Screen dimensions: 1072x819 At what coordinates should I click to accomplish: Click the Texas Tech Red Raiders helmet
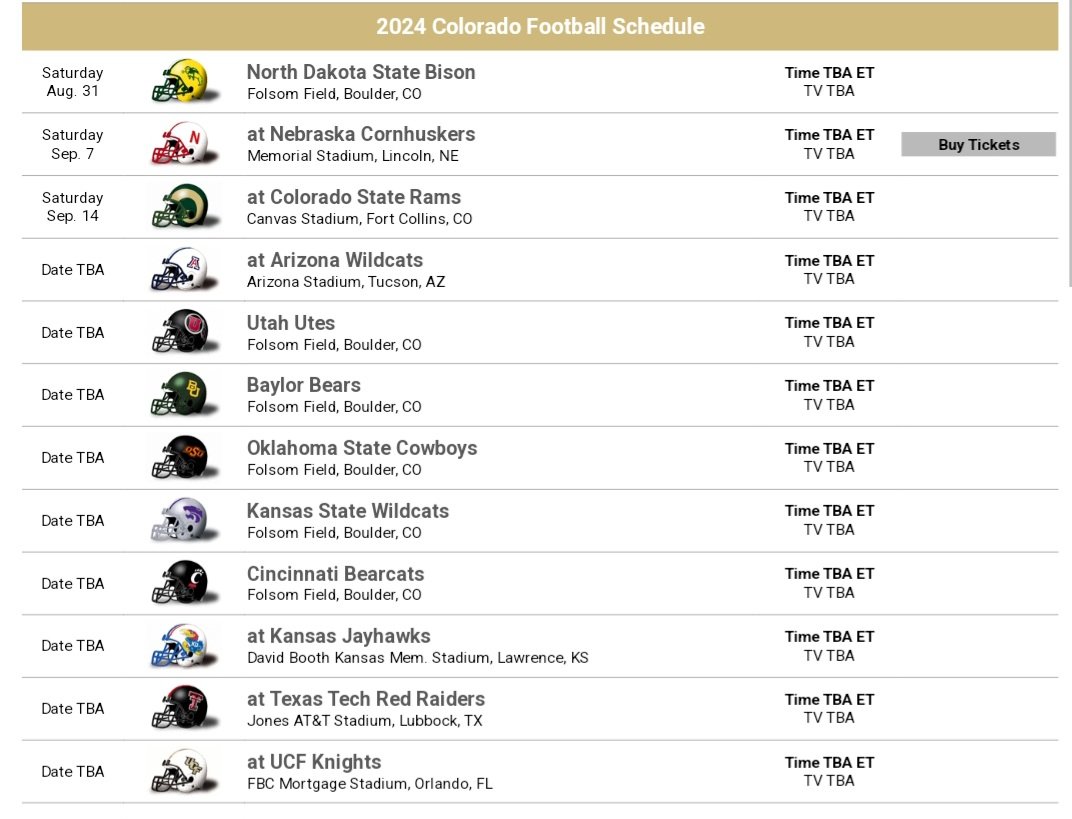pos(183,708)
